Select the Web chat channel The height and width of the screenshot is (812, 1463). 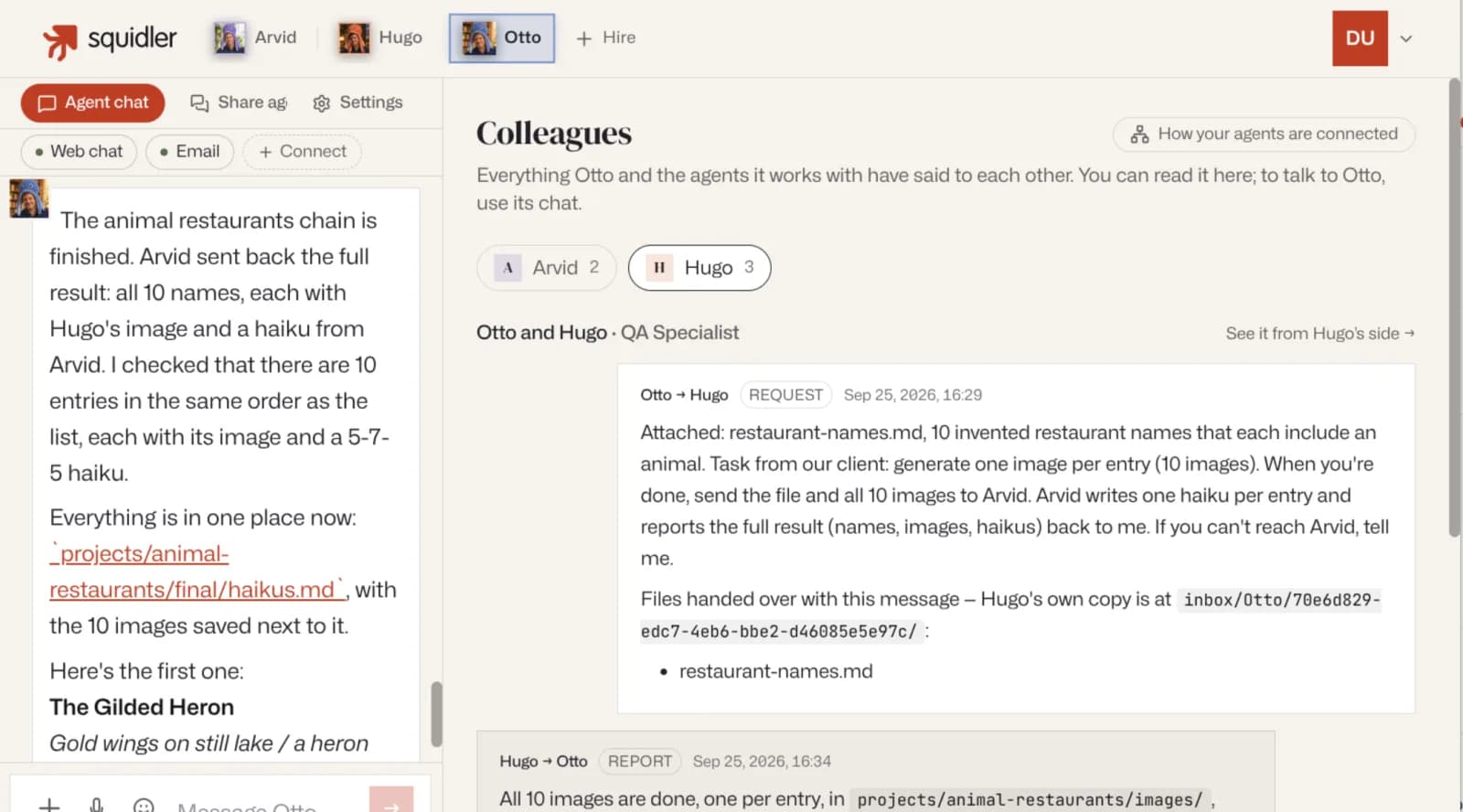[79, 152]
